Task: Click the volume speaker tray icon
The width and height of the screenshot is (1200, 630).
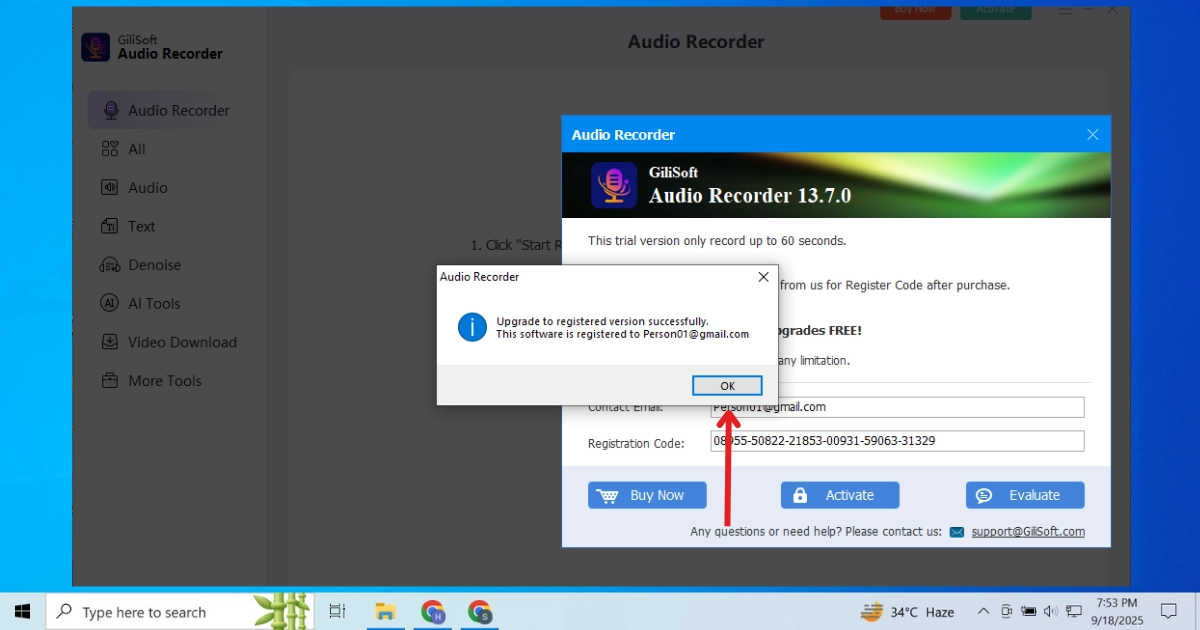Action: pos(1051,611)
